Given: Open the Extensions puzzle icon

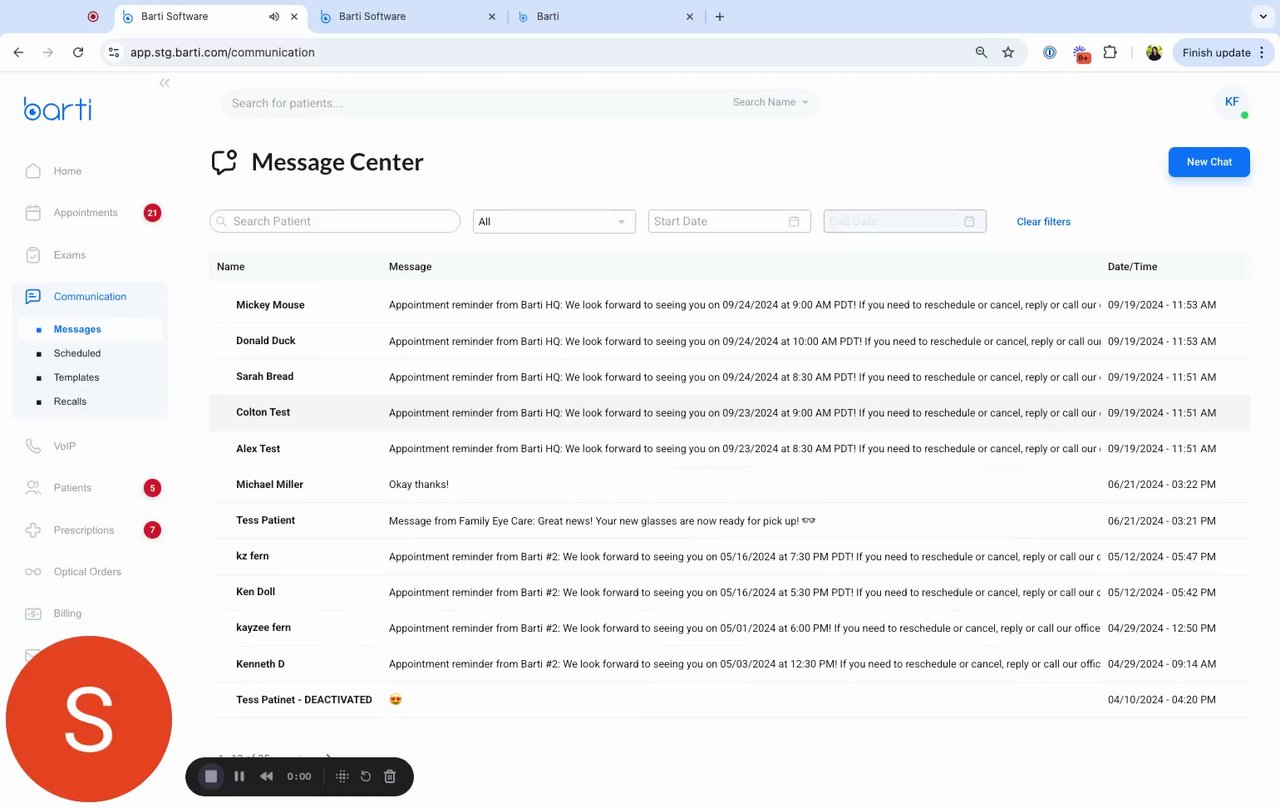Looking at the screenshot, I should 1110,53.
